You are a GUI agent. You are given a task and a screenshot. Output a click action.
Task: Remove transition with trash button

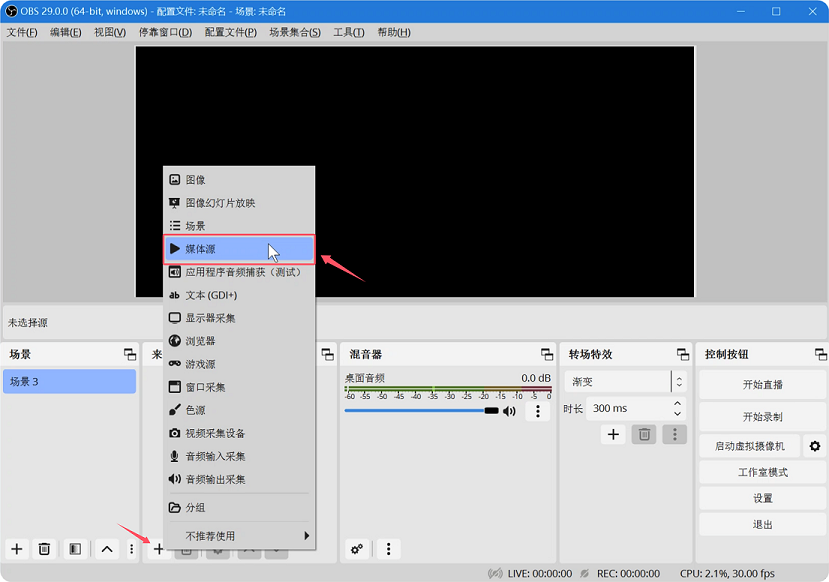[x=644, y=435]
